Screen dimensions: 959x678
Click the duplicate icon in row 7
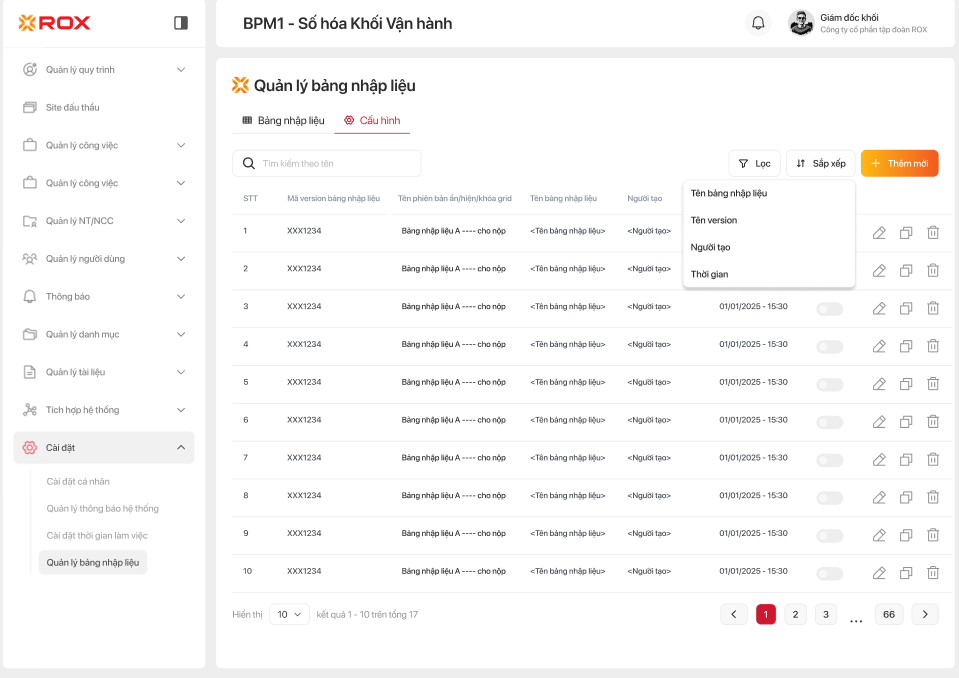tap(906, 460)
